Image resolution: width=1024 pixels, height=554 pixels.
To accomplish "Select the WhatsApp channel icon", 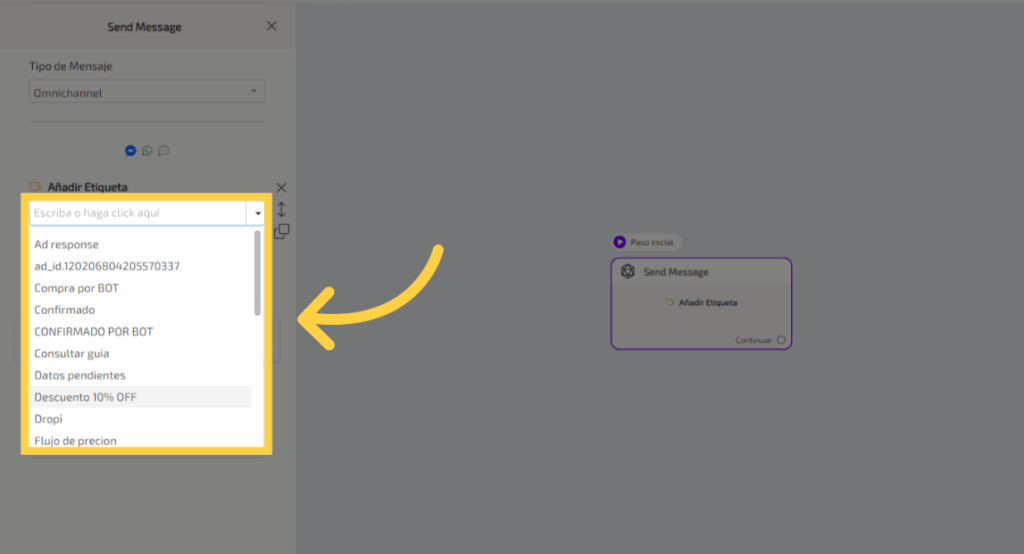I will pyautogui.click(x=147, y=151).
